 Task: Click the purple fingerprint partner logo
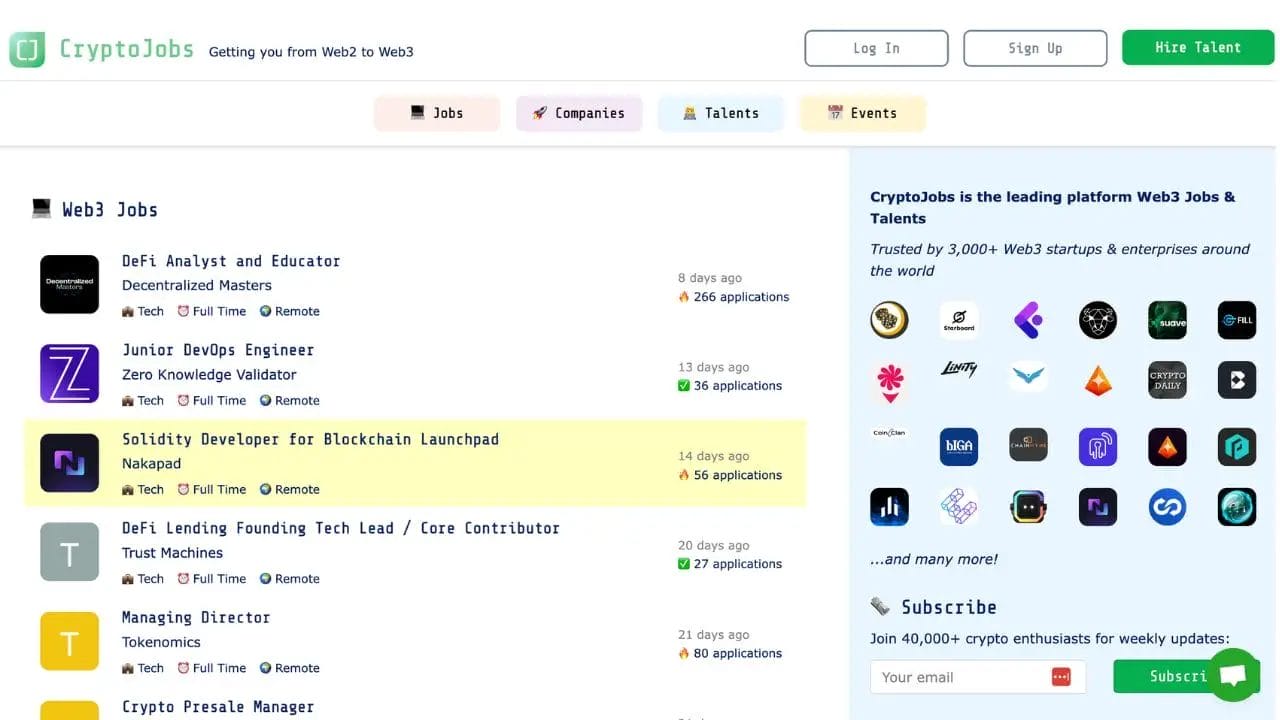pyautogui.click(x=1098, y=447)
